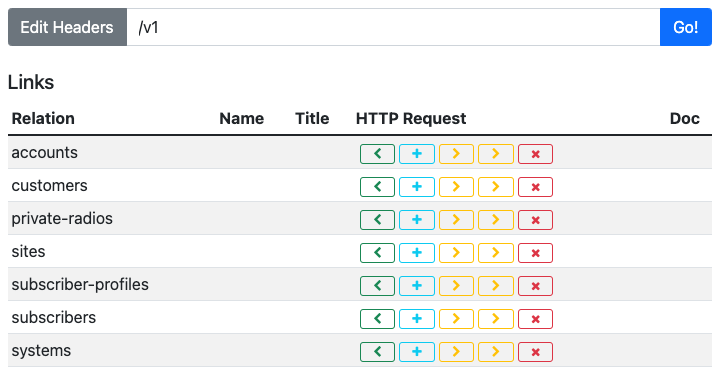Viewport: 725px width, 379px height.
Task: Click second yellow arrow PATCH button for systems
Action: [496, 352]
